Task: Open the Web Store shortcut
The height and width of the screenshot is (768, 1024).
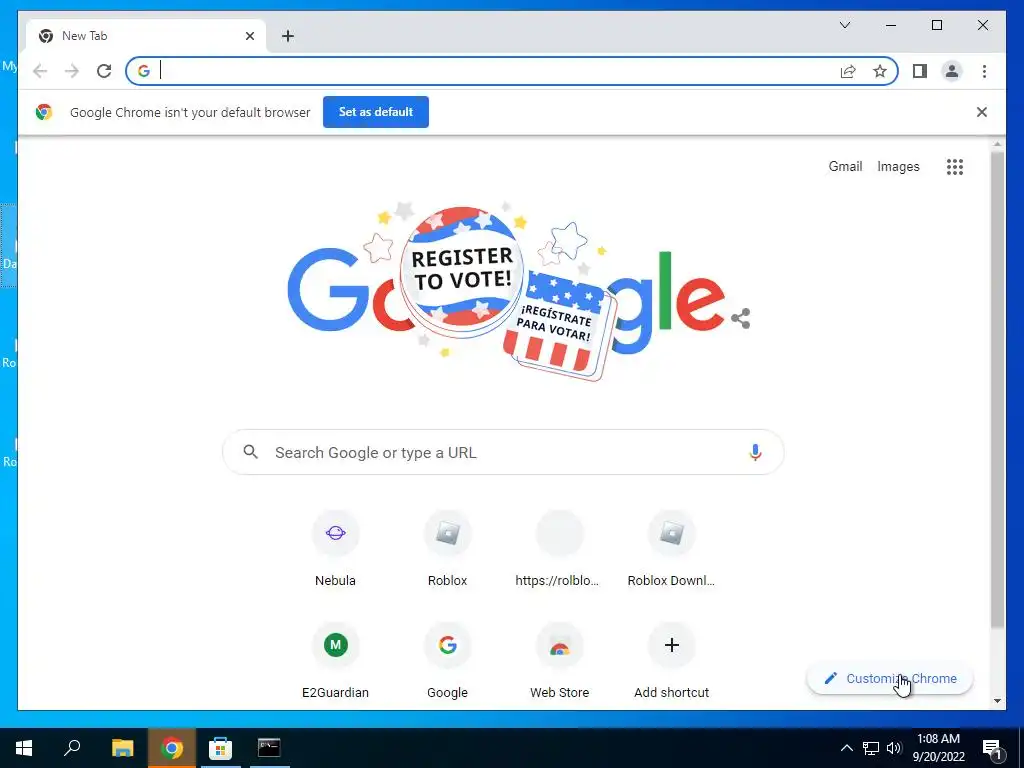Action: (x=559, y=661)
